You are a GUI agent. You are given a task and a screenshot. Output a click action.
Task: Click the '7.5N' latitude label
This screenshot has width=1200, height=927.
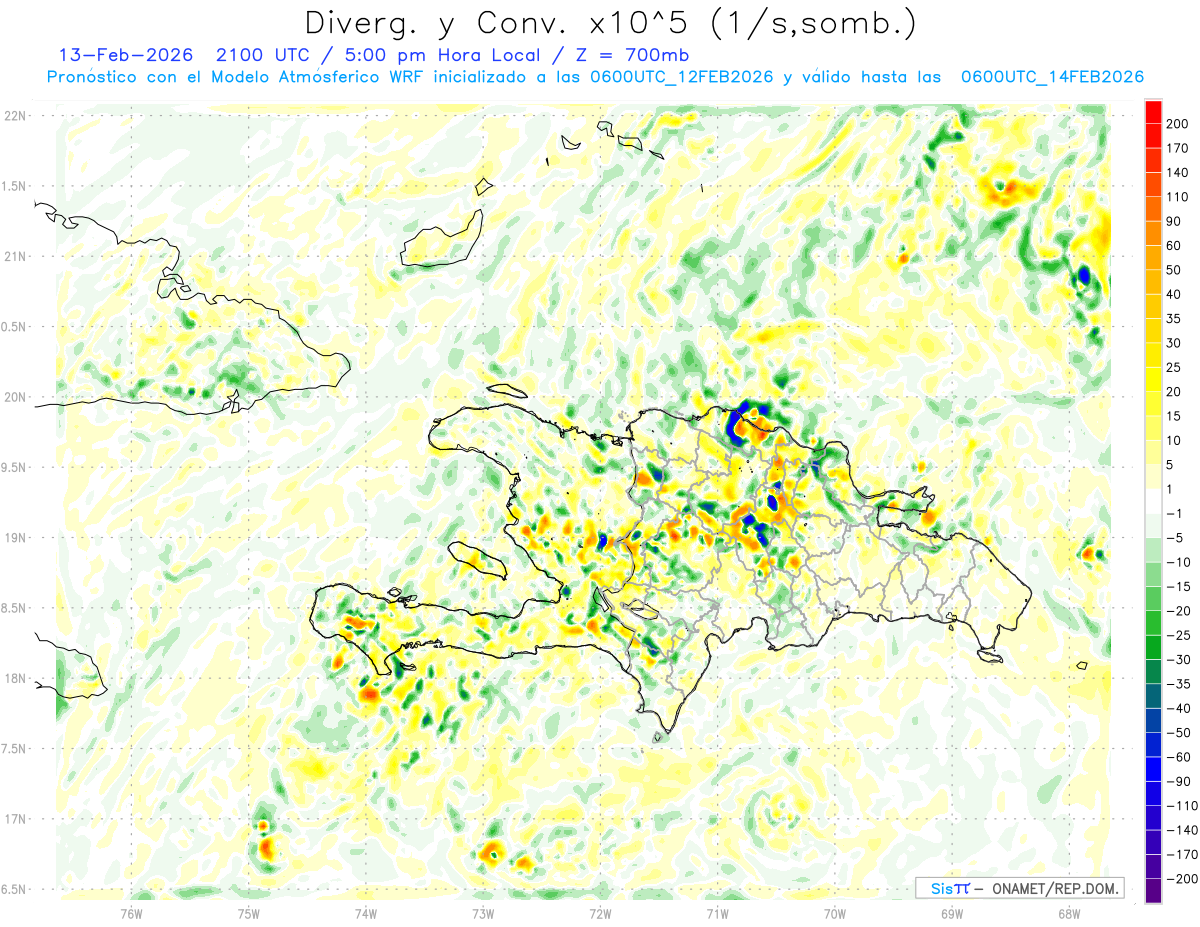(x=14, y=749)
